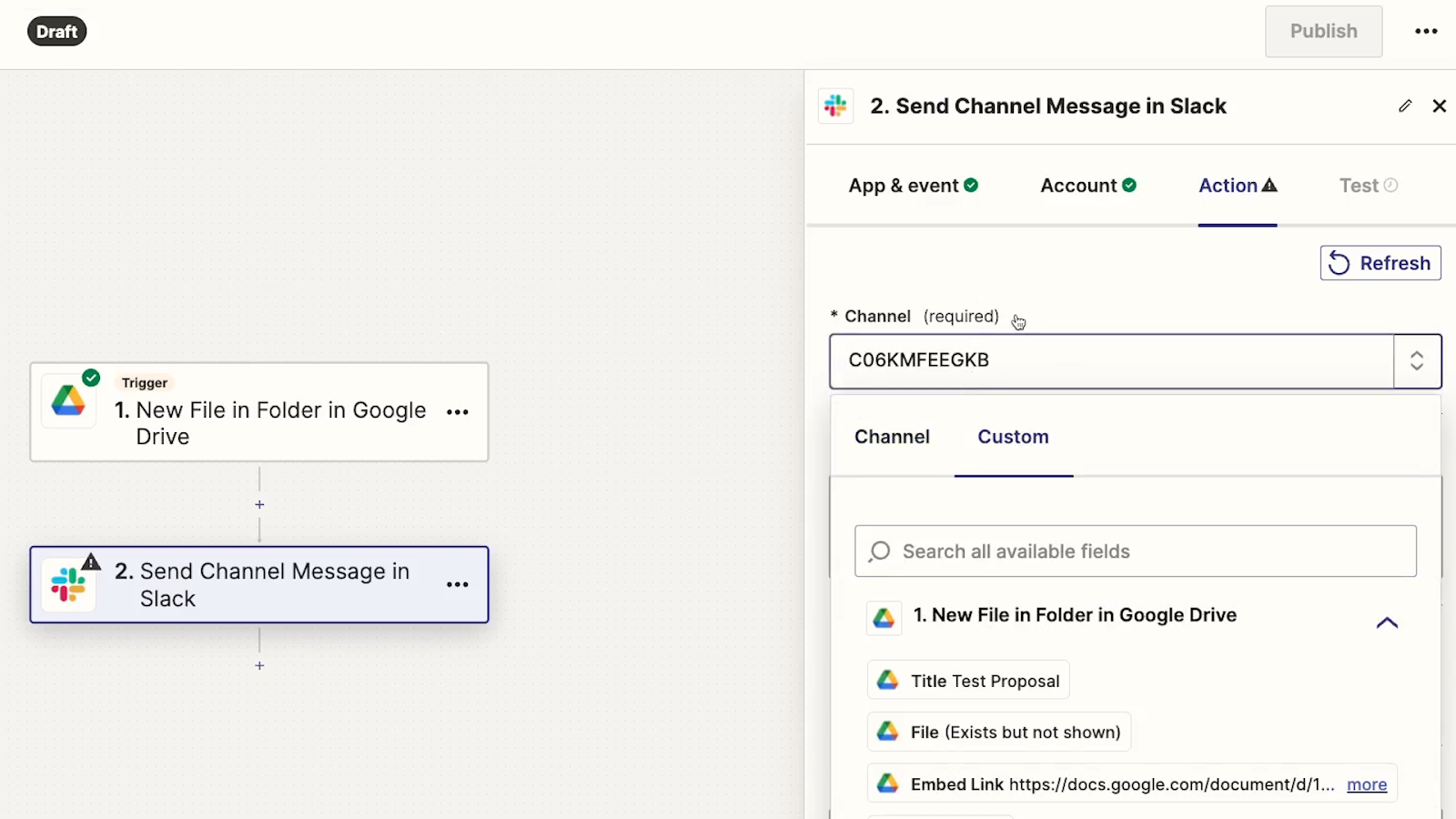Click the clock icon on Test tab
This screenshot has width=1456, height=819.
pos(1390,186)
